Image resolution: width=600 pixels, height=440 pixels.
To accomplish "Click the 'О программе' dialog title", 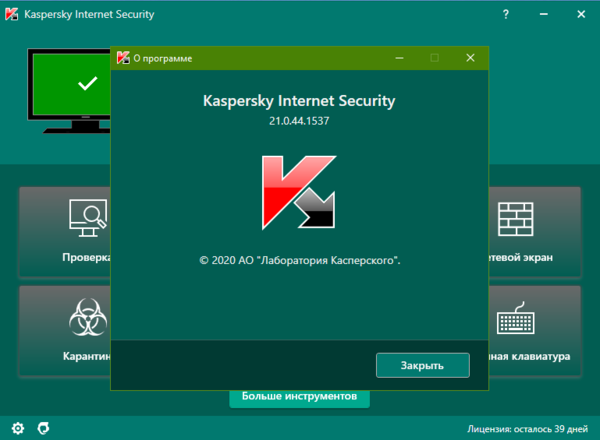I will click(x=163, y=59).
